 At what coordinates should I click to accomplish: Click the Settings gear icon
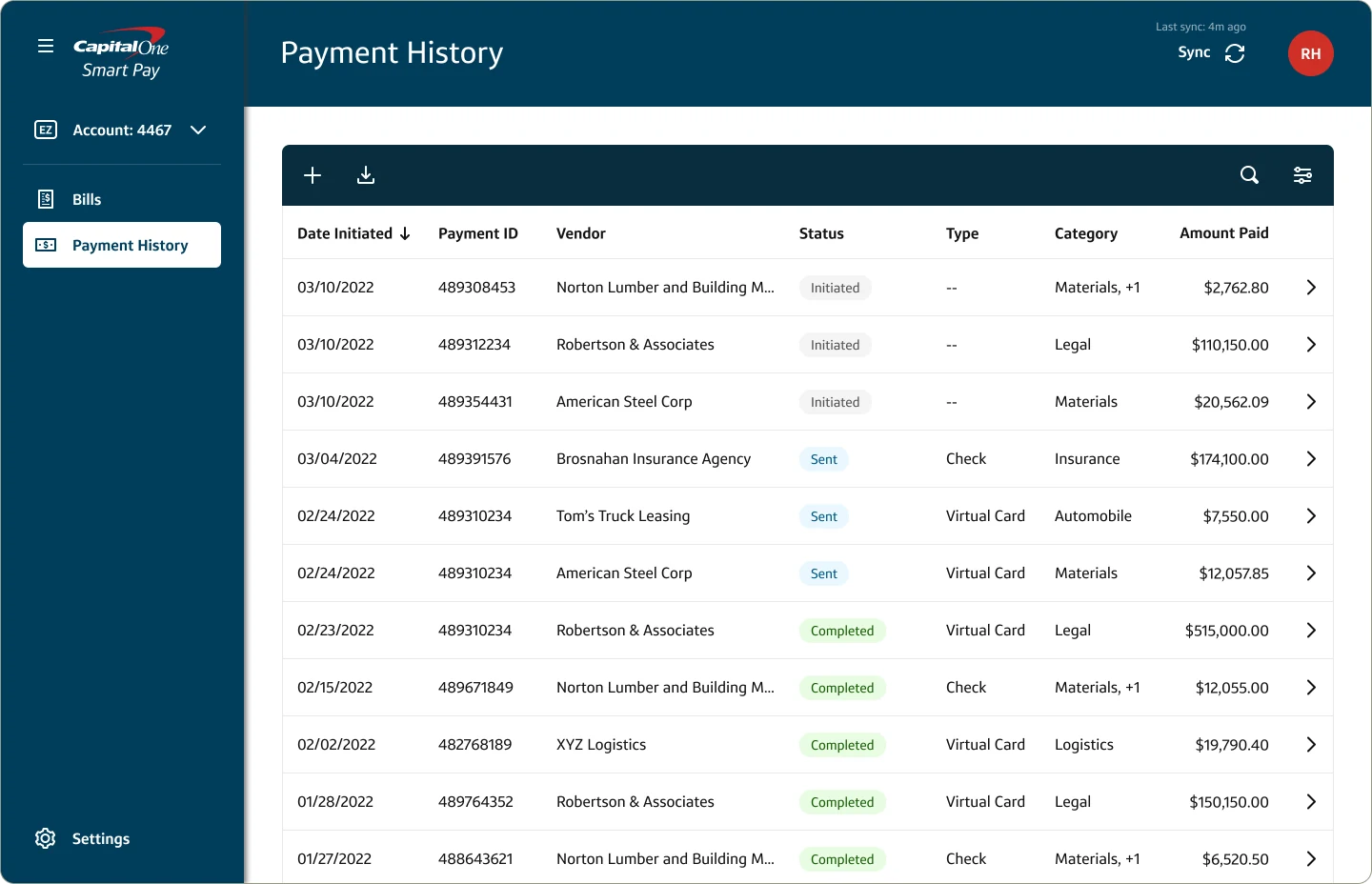click(45, 838)
